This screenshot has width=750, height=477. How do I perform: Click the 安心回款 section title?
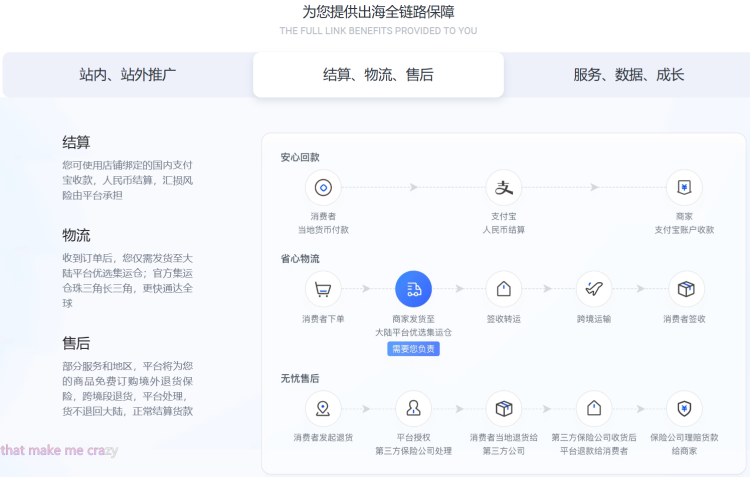pos(300,157)
